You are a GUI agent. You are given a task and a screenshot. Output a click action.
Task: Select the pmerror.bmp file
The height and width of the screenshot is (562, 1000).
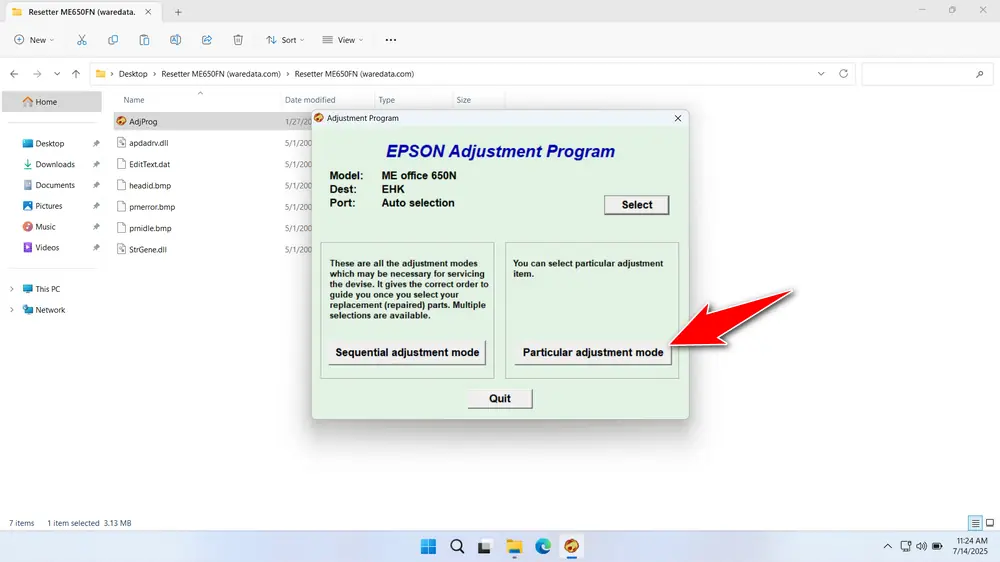point(152,207)
